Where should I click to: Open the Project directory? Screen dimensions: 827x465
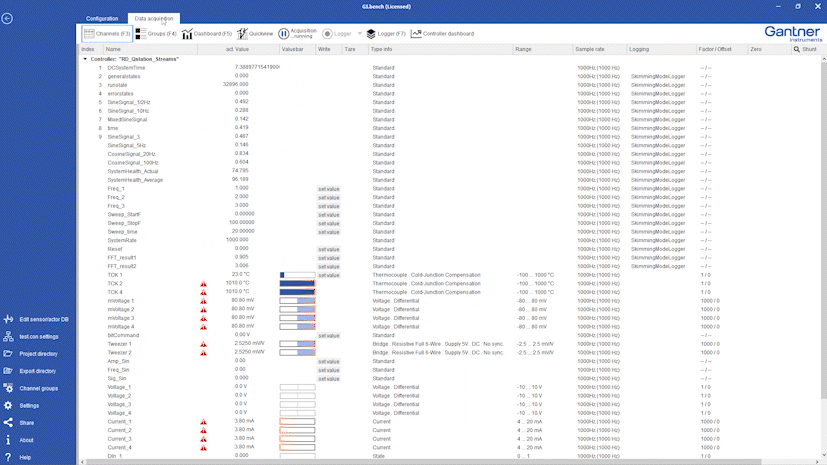point(31,354)
